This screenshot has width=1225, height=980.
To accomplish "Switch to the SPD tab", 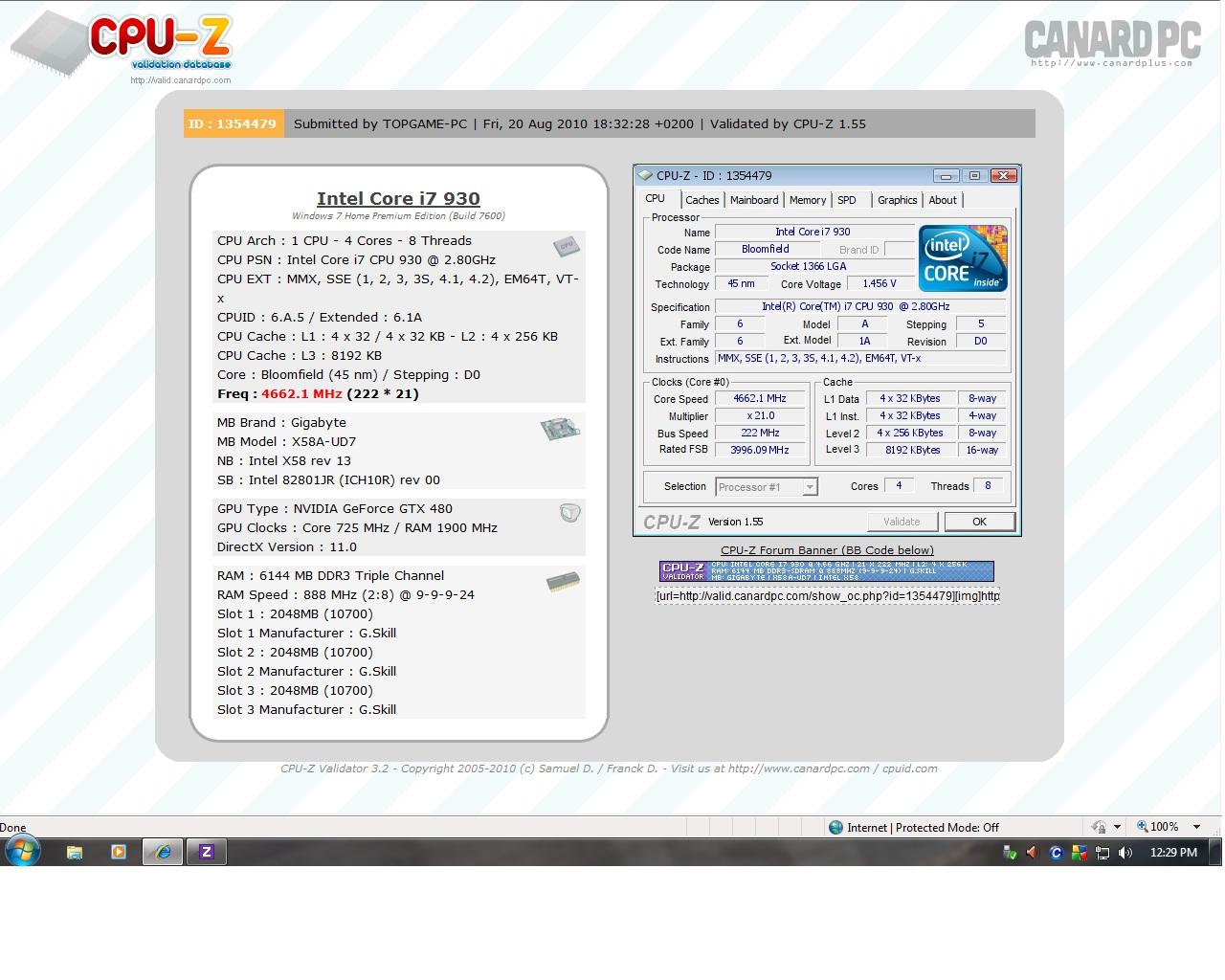I will tap(847, 200).
